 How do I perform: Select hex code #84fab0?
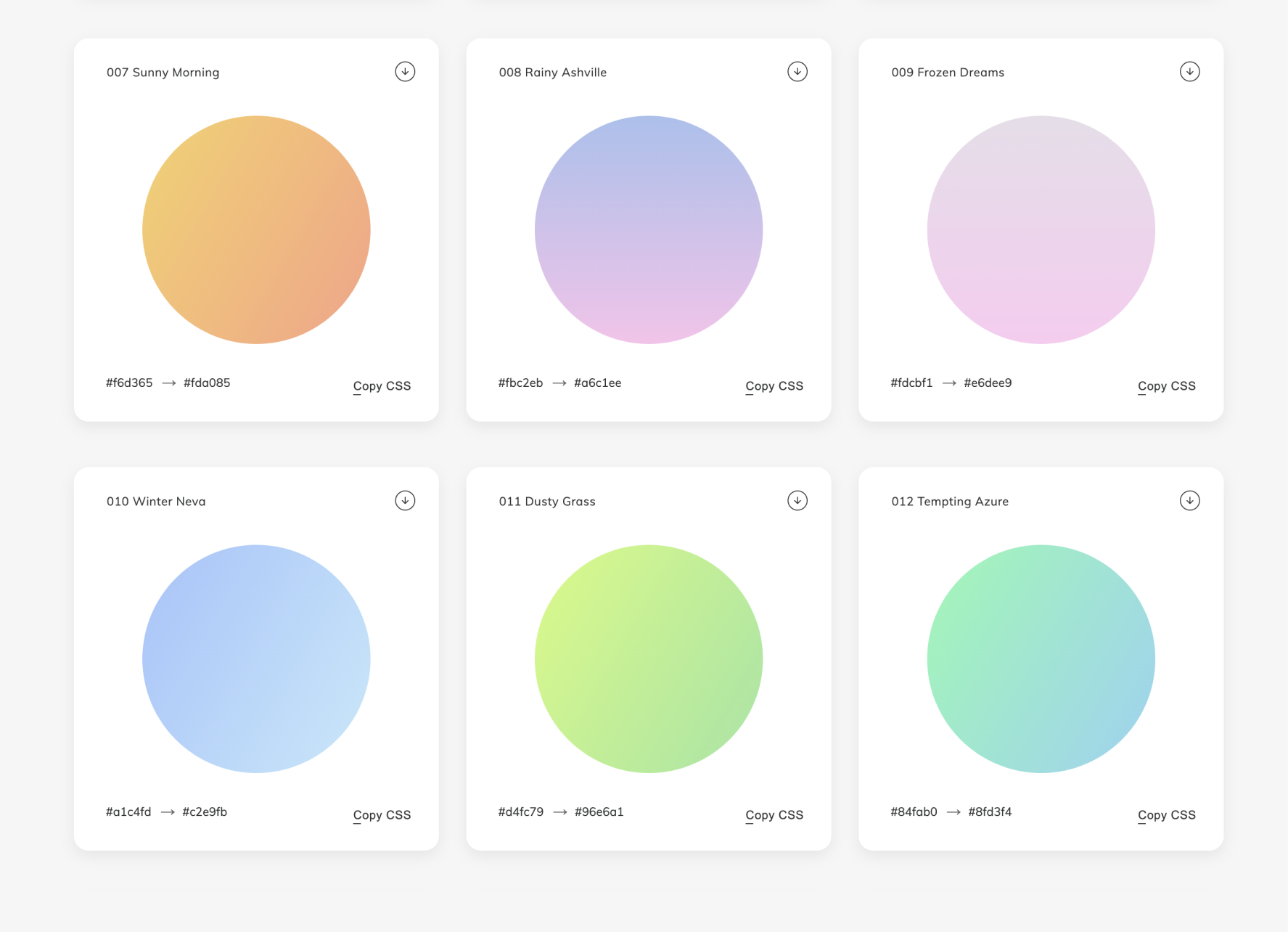coord(914,812)
